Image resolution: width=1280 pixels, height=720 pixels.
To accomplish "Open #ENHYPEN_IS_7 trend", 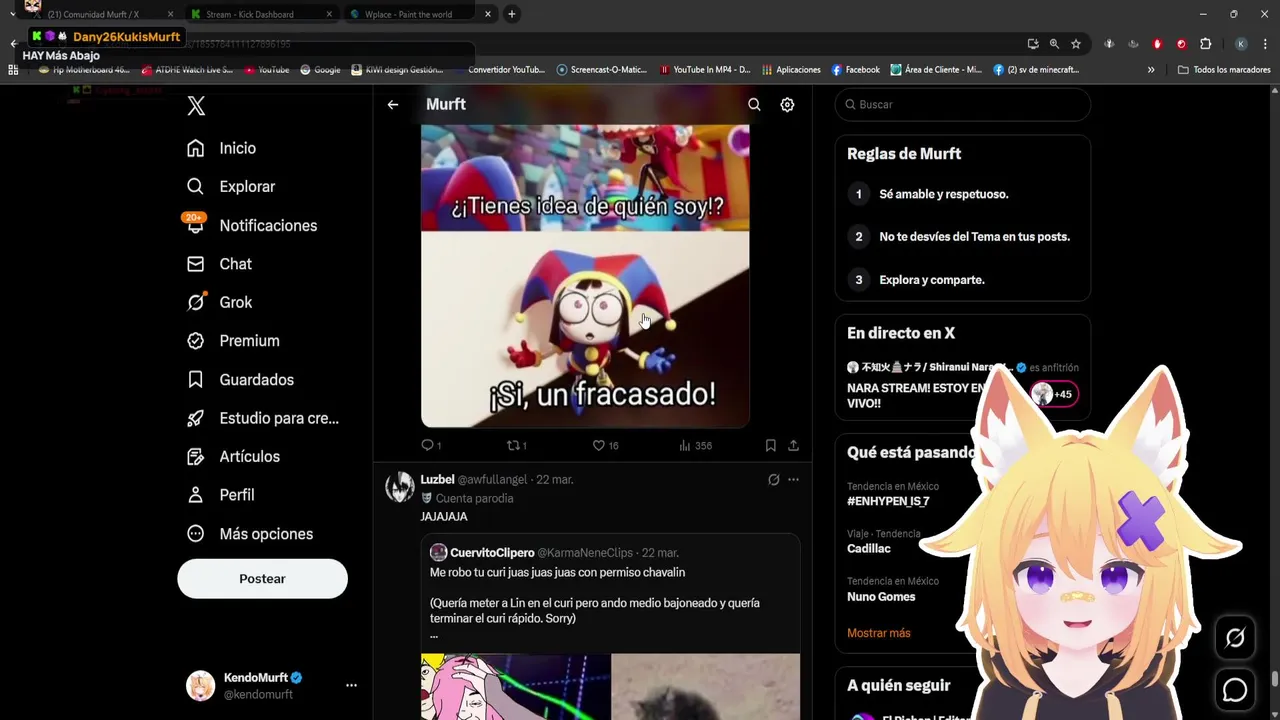I will tap(888, 501).
